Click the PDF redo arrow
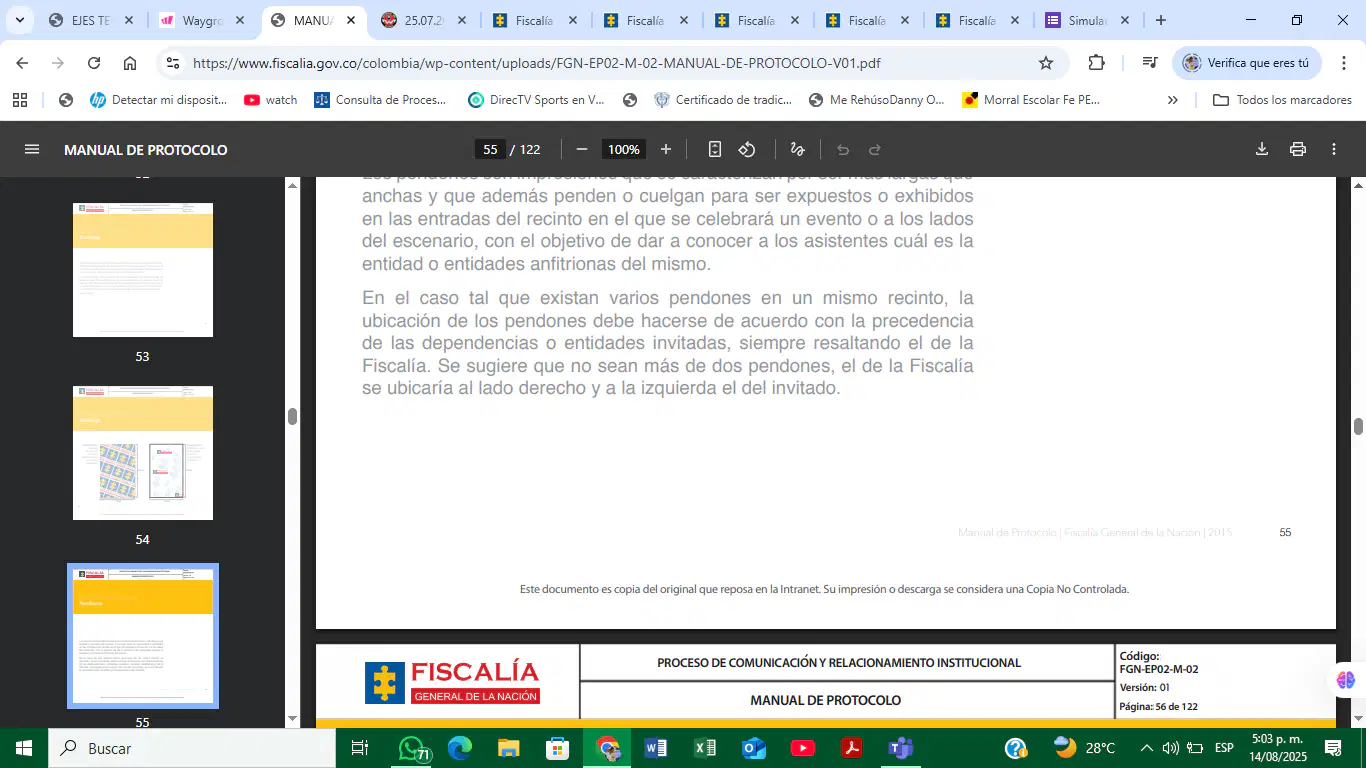The image size is (1366, 768). click(875, 150)
